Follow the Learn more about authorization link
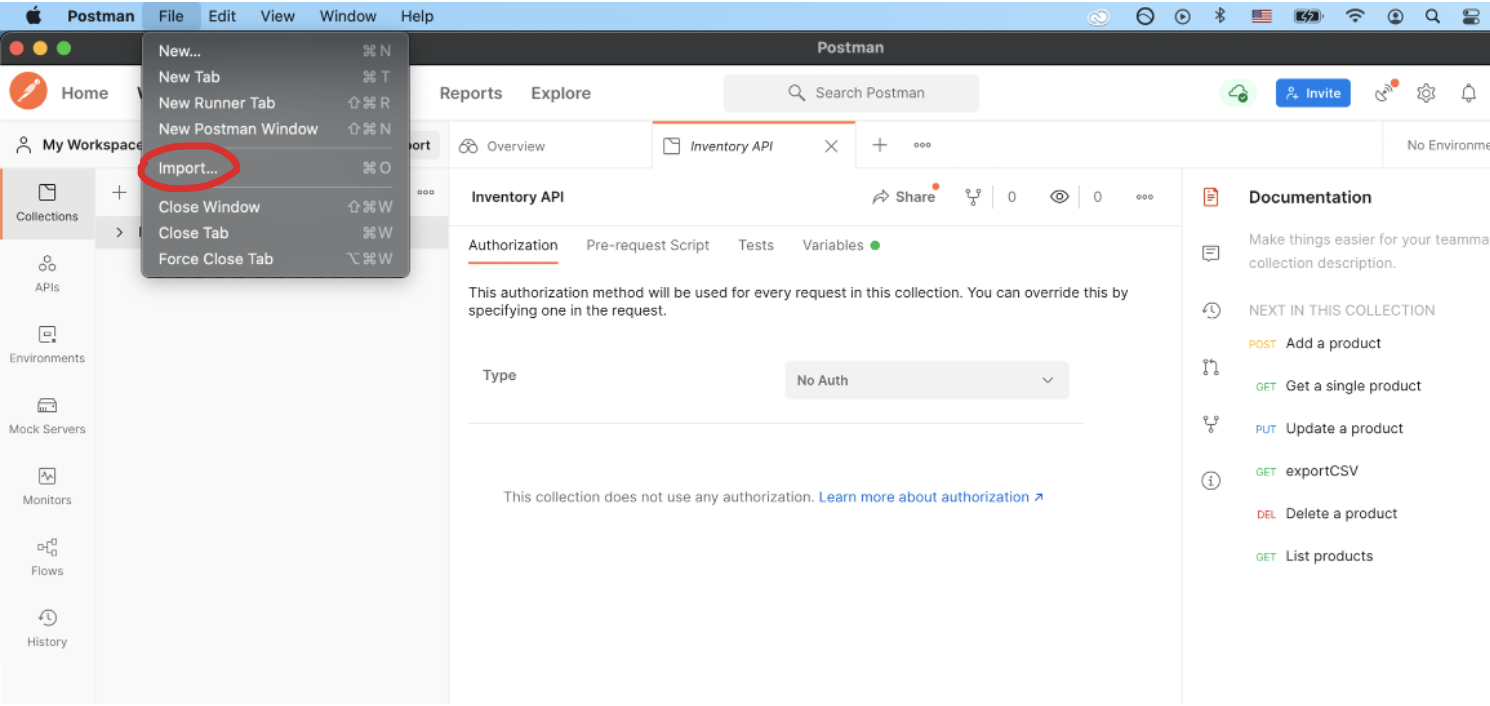The height and width of the screenshot is (706, 1490). pos(923,497)
